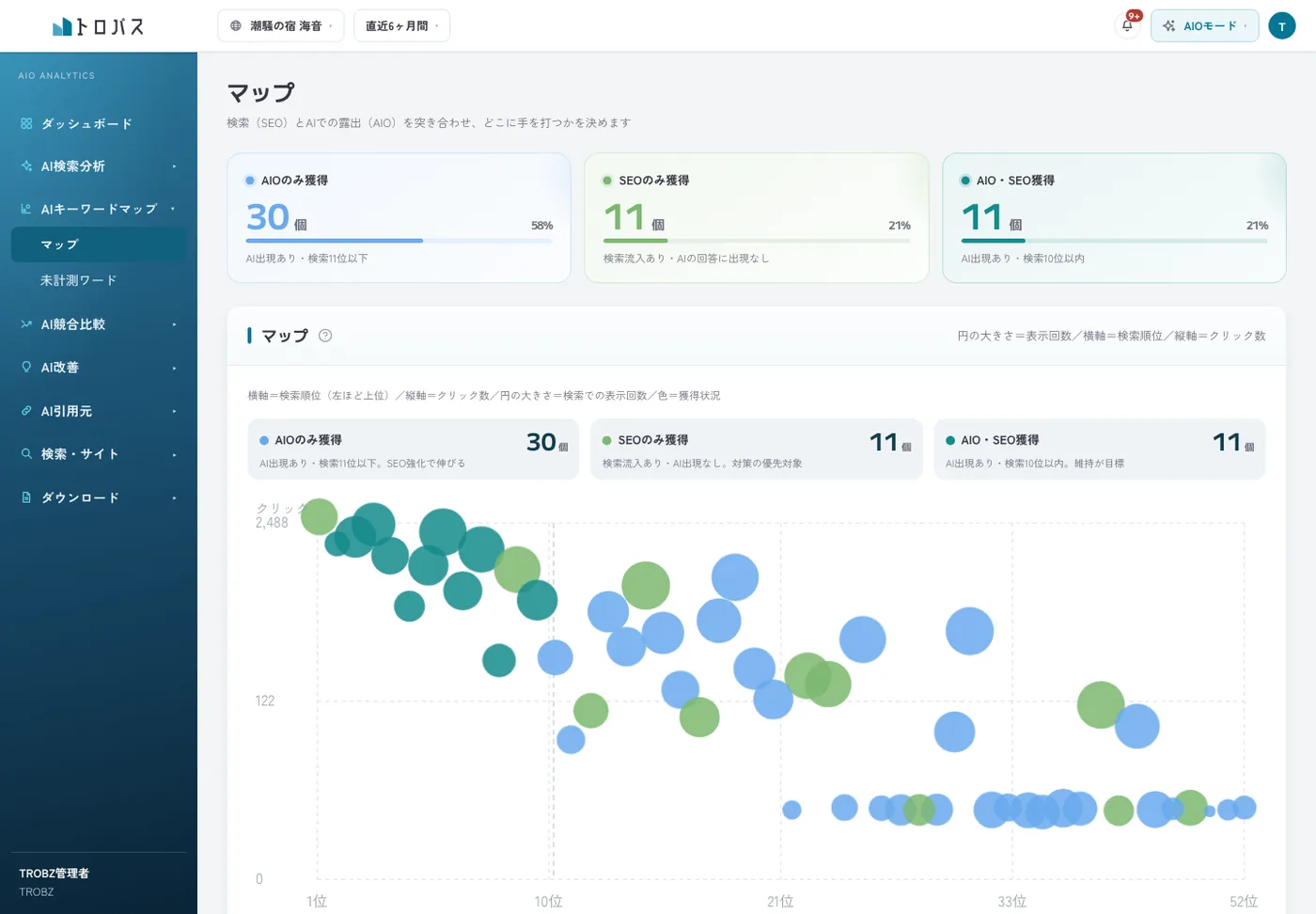Expand the AI検索分析 menu chevron

click(174, 166)
